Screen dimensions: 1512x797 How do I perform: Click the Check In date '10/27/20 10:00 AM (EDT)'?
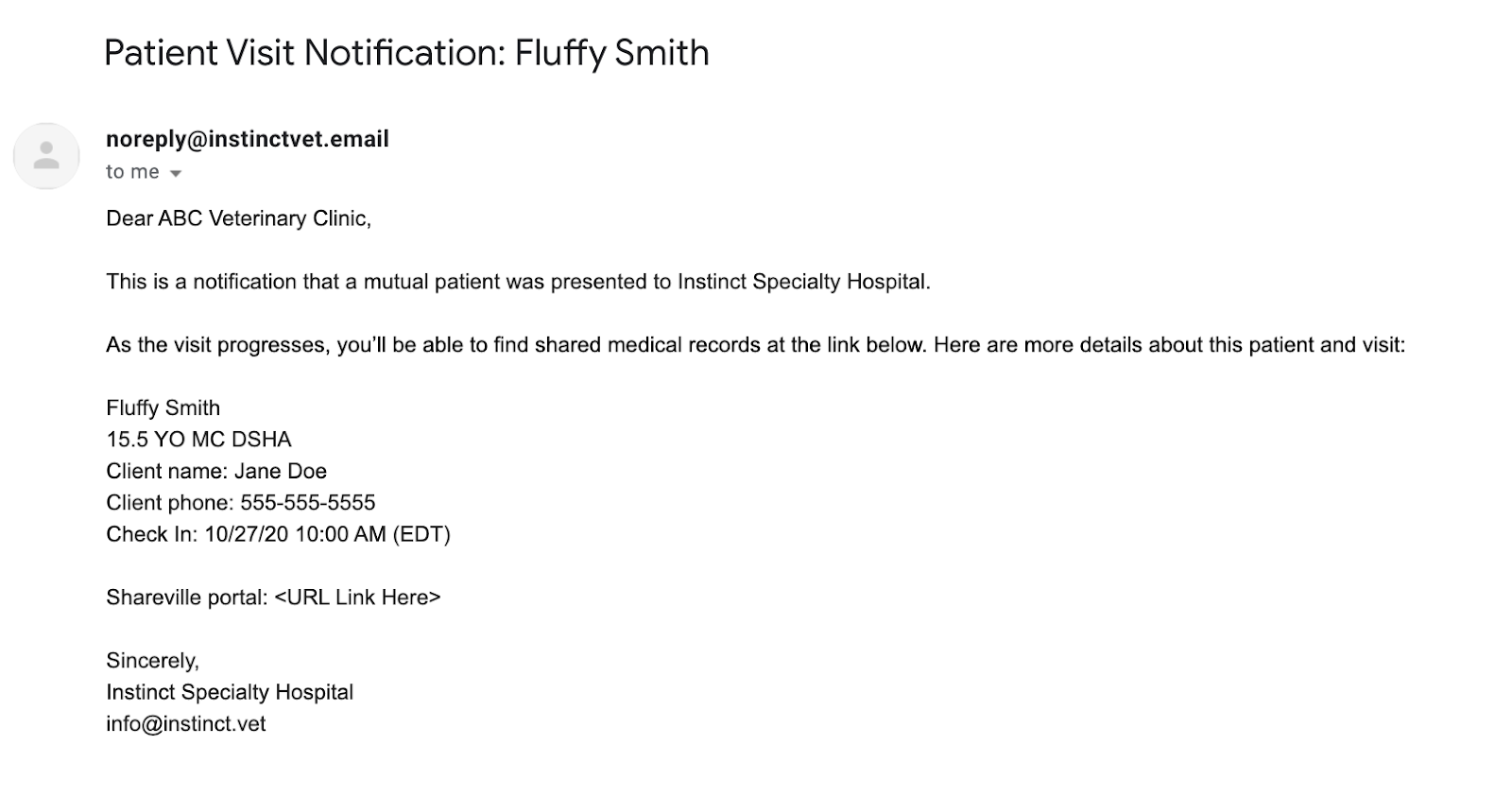click(x=327, y=534)
